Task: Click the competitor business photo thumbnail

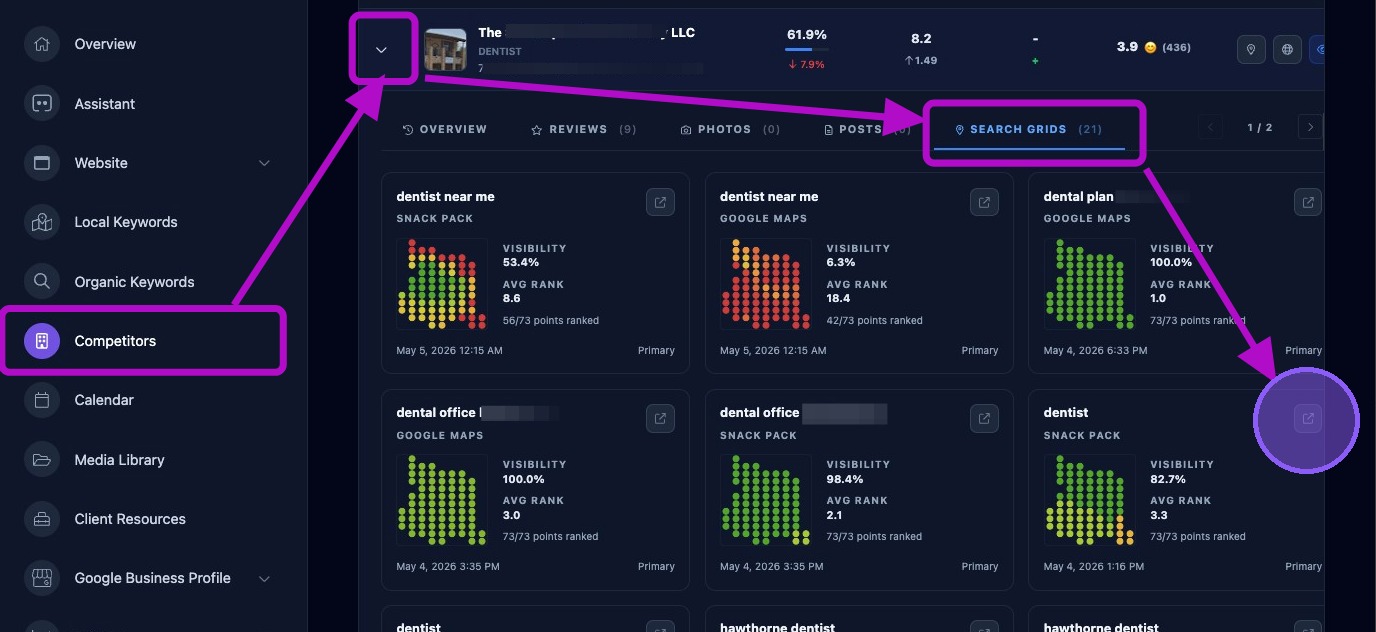Action: 445,50
